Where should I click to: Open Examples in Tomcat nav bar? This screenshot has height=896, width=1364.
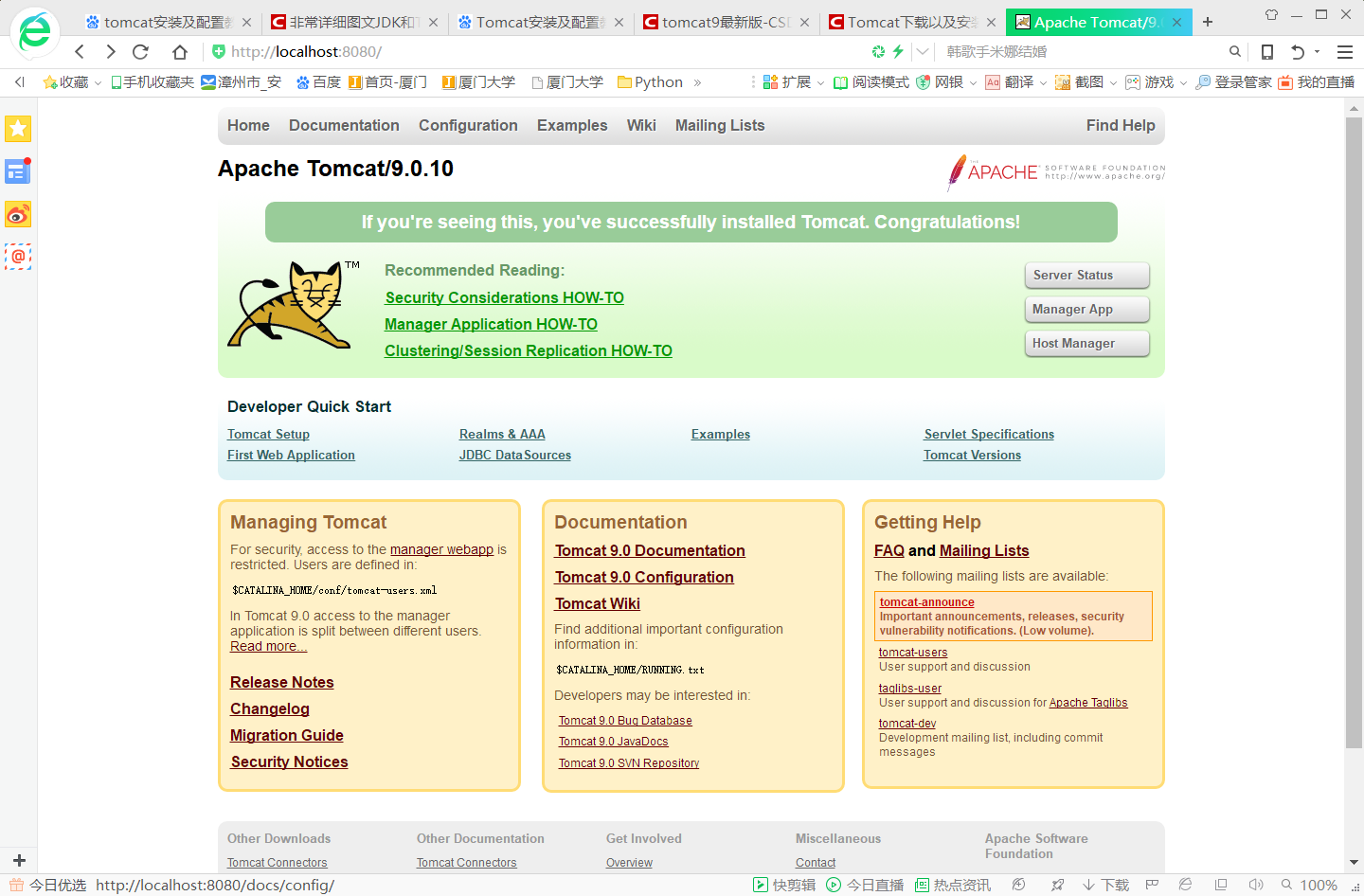572,125
